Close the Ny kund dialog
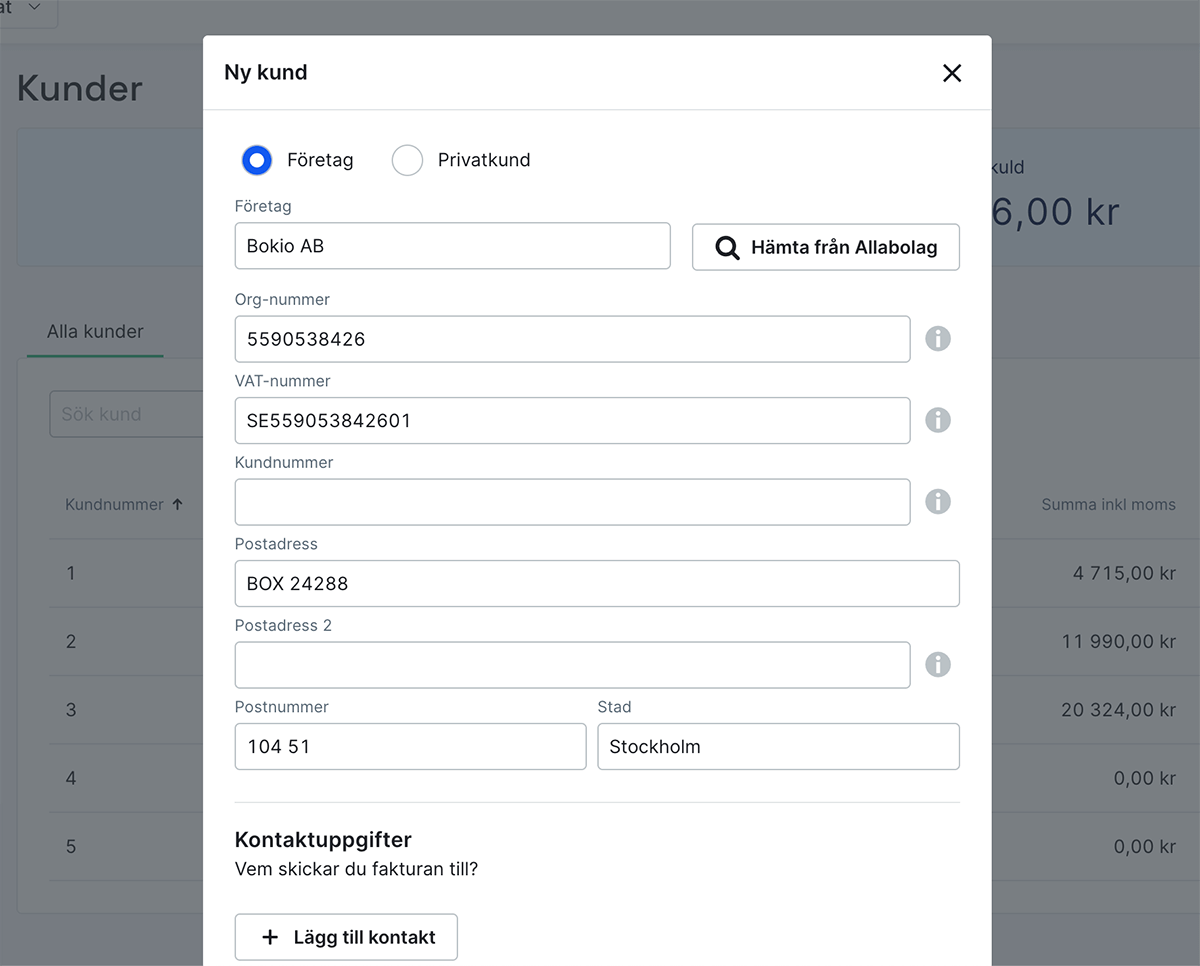This screenshot has height=966, width=1200. click(952, 73)
